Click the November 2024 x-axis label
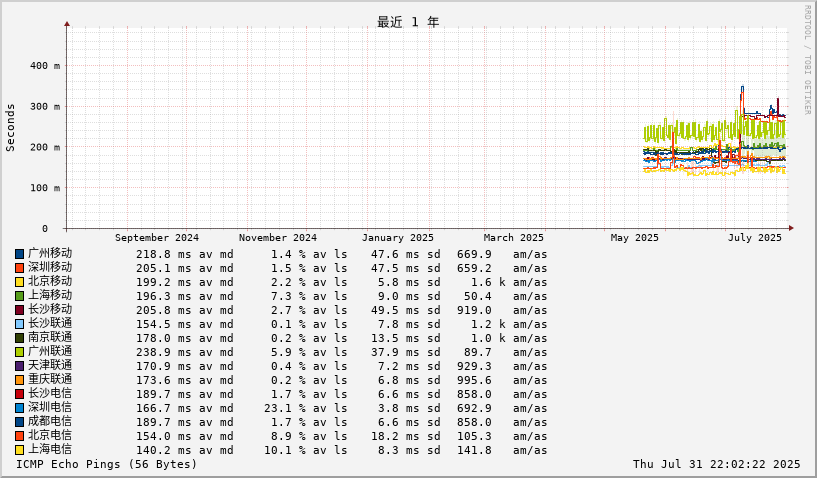Screen dimensions: 817x478 [x=278, y=238]
